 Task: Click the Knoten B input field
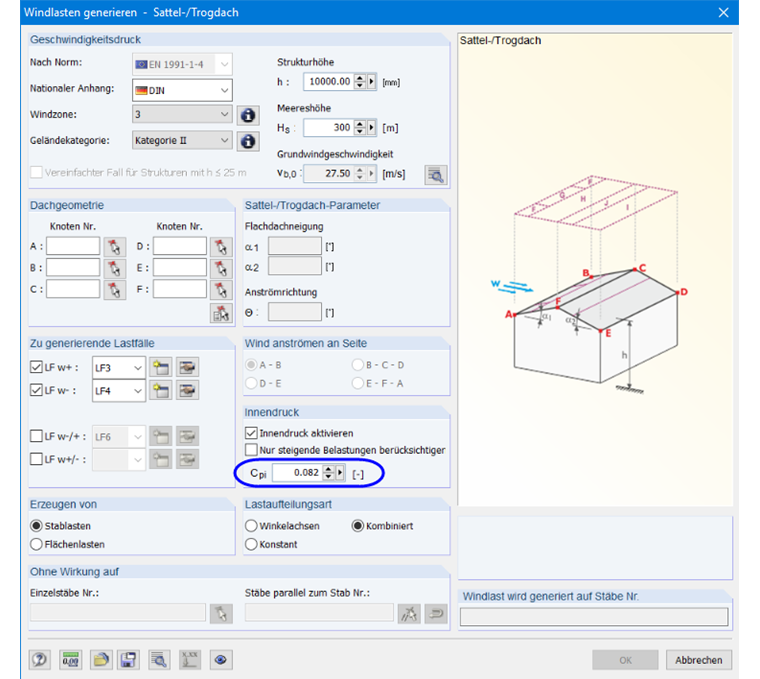[73, 268]
